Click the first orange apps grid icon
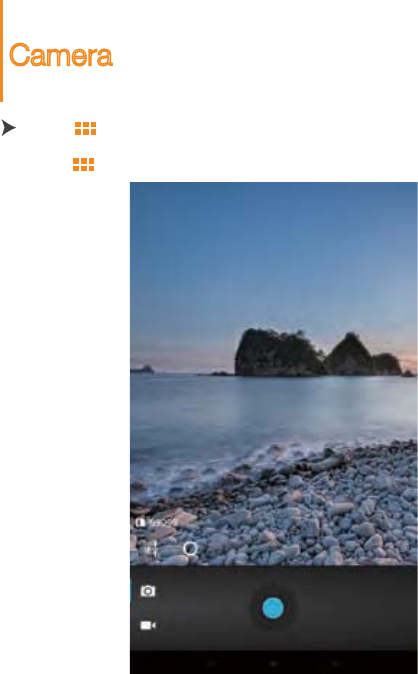418x674 pixels. 85,129
